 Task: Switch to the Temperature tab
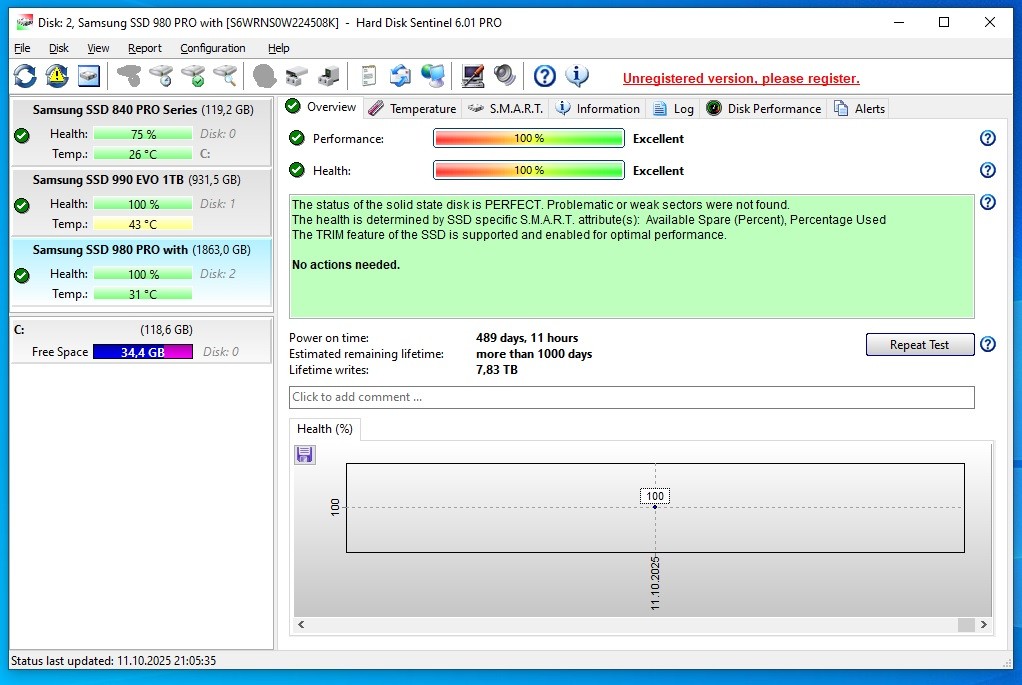point(411,109)
